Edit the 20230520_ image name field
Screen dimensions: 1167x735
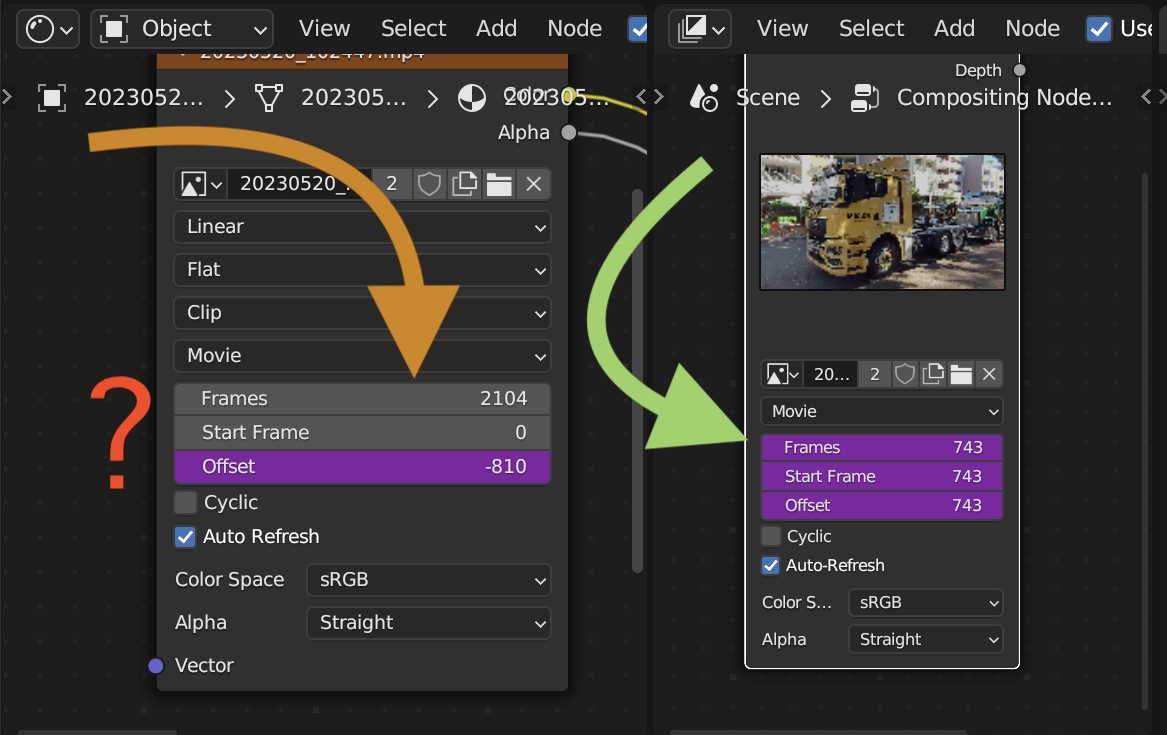click(x=299, y=184)
